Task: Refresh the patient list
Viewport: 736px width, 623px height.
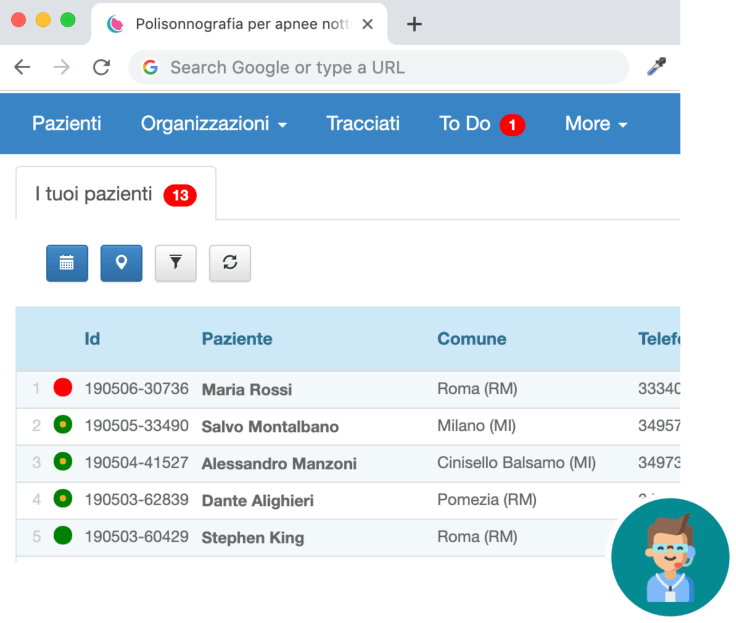Action: [230, 263]
